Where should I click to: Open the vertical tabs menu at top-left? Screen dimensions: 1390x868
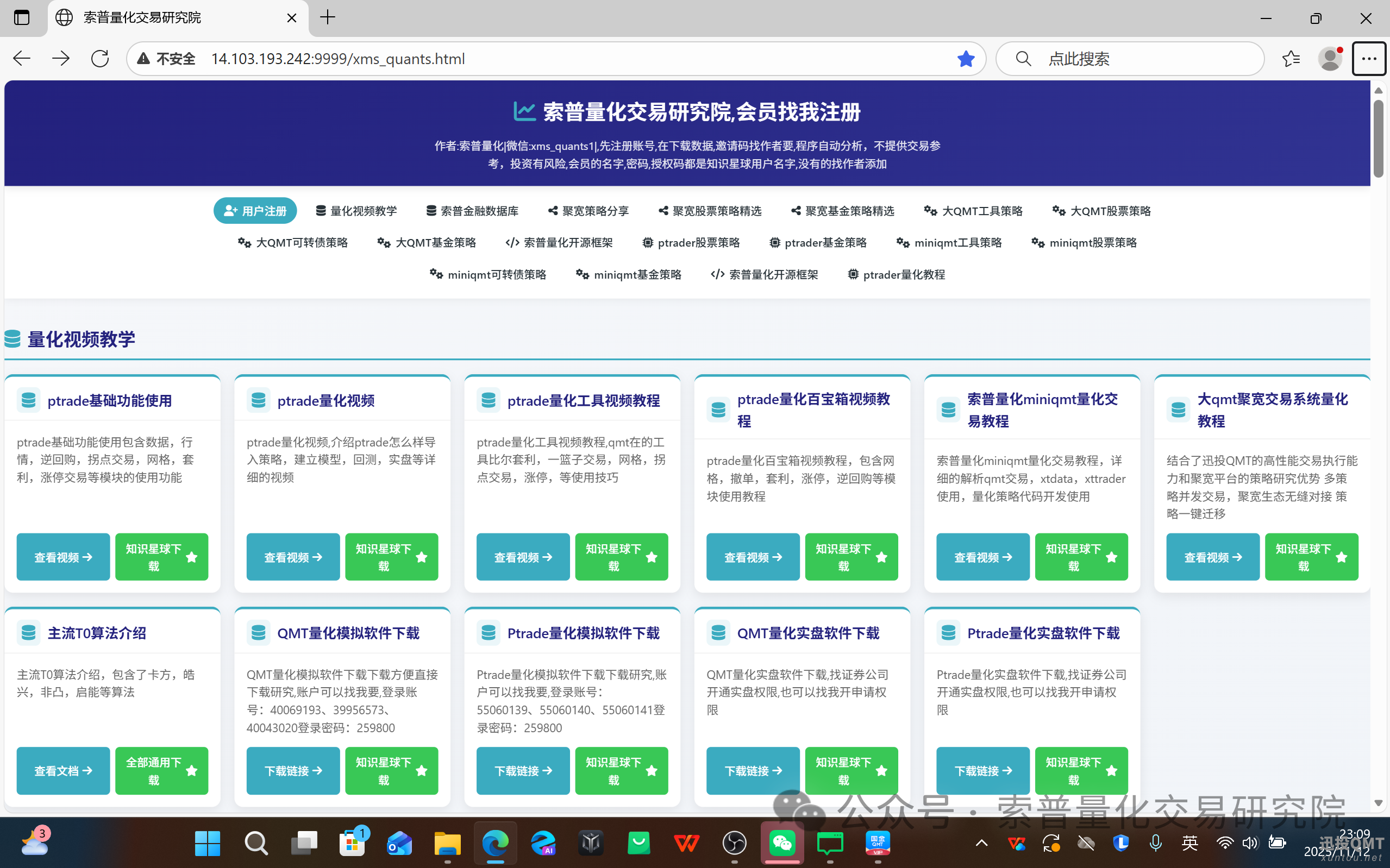(22, 17)
